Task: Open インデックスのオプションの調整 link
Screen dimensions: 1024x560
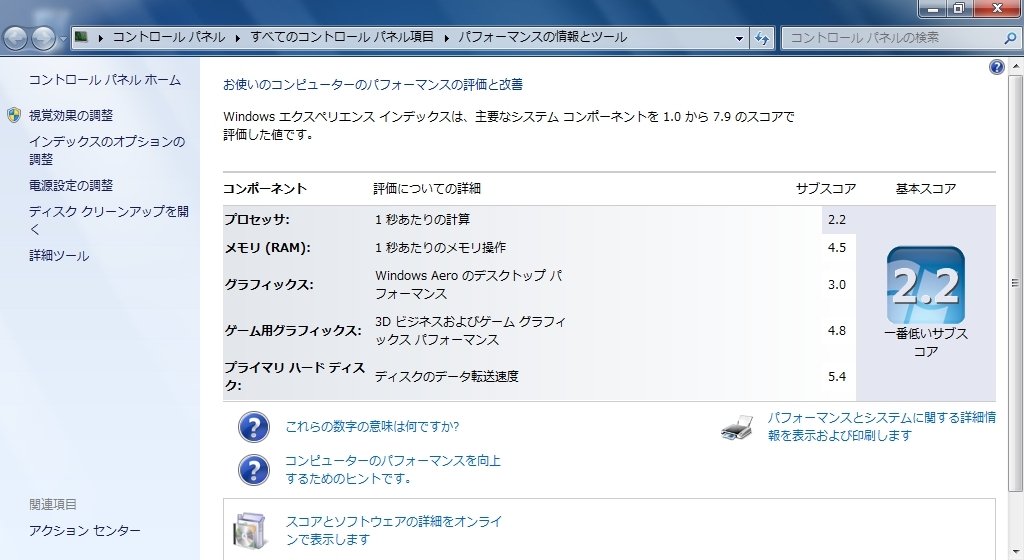Action: [x=106, y=150]
